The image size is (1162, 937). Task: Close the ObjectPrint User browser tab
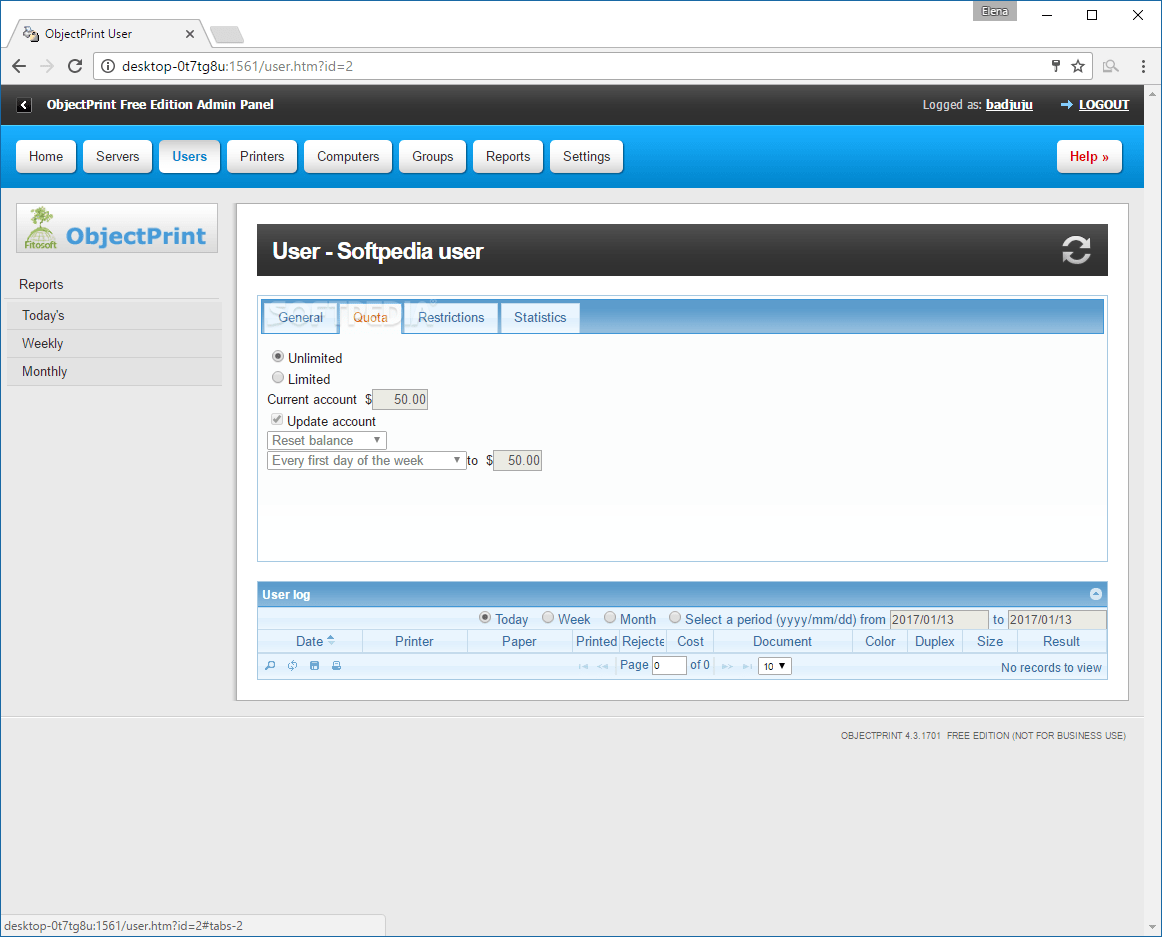click(x=190, y=34)
